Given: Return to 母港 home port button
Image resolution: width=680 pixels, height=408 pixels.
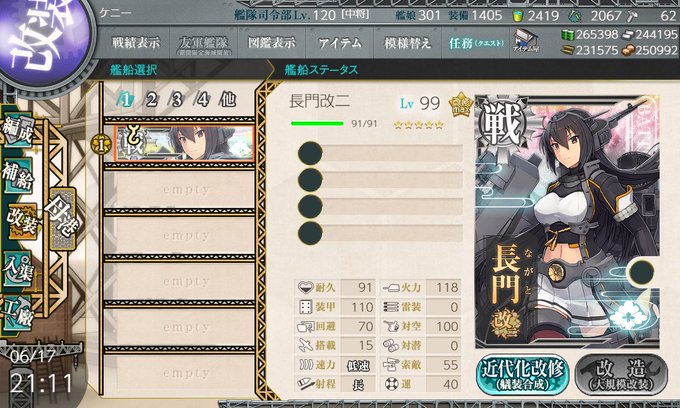Looking at the screenshot, I should coord(62,218).
